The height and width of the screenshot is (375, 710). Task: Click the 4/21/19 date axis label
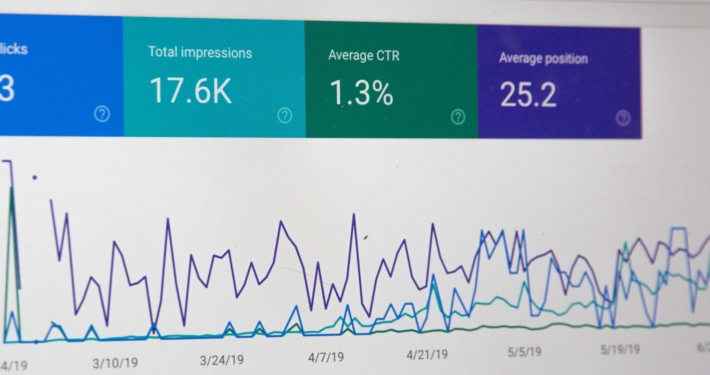point(427,355)
